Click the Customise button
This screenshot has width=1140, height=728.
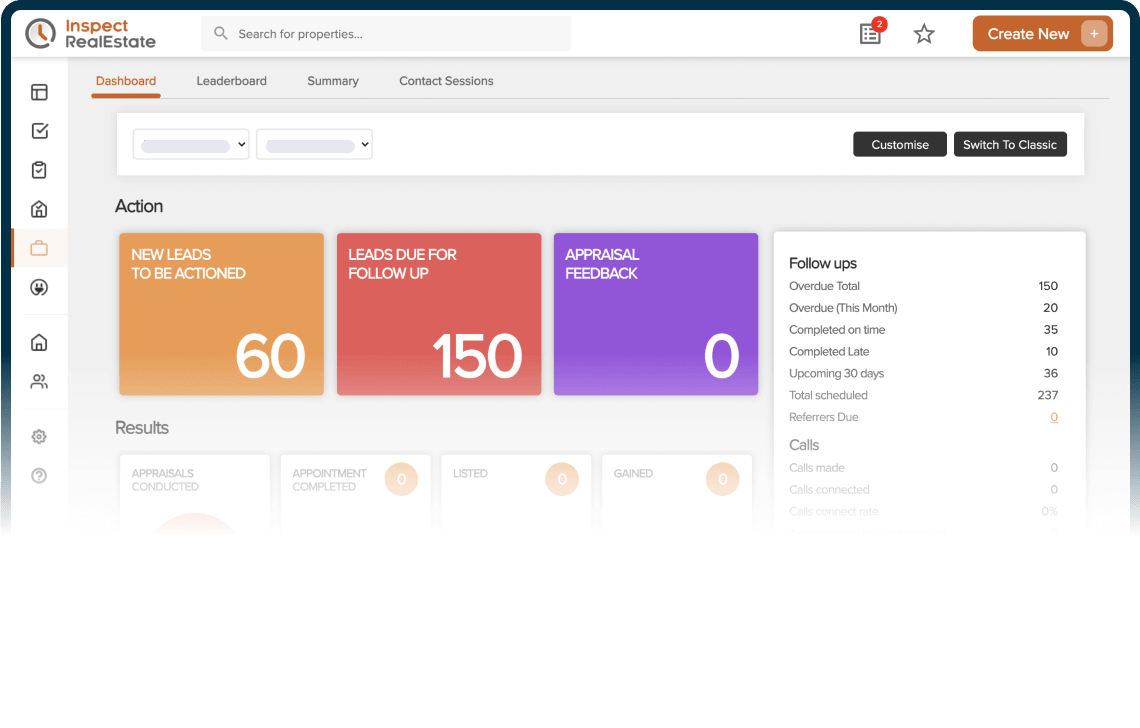click(x=900, y=144)
